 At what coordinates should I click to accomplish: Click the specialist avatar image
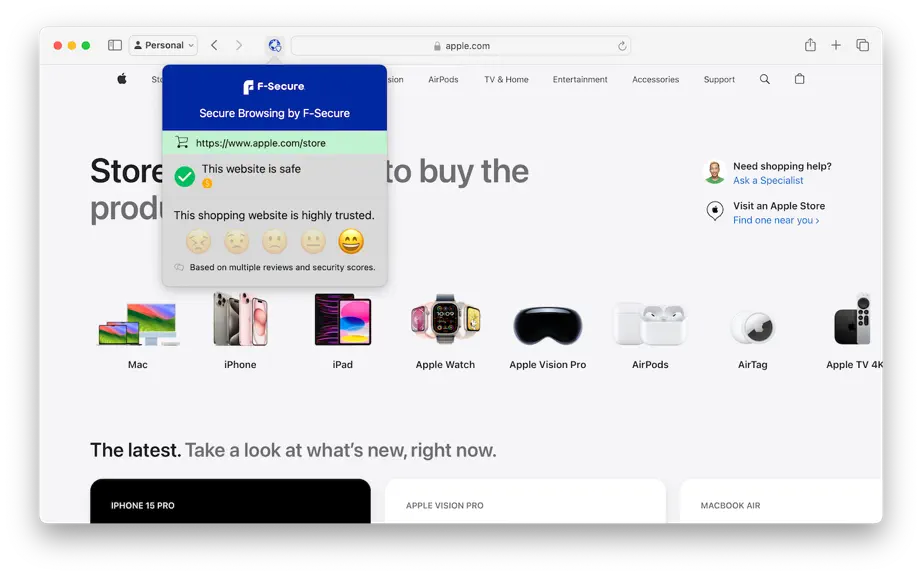[715, 172]
